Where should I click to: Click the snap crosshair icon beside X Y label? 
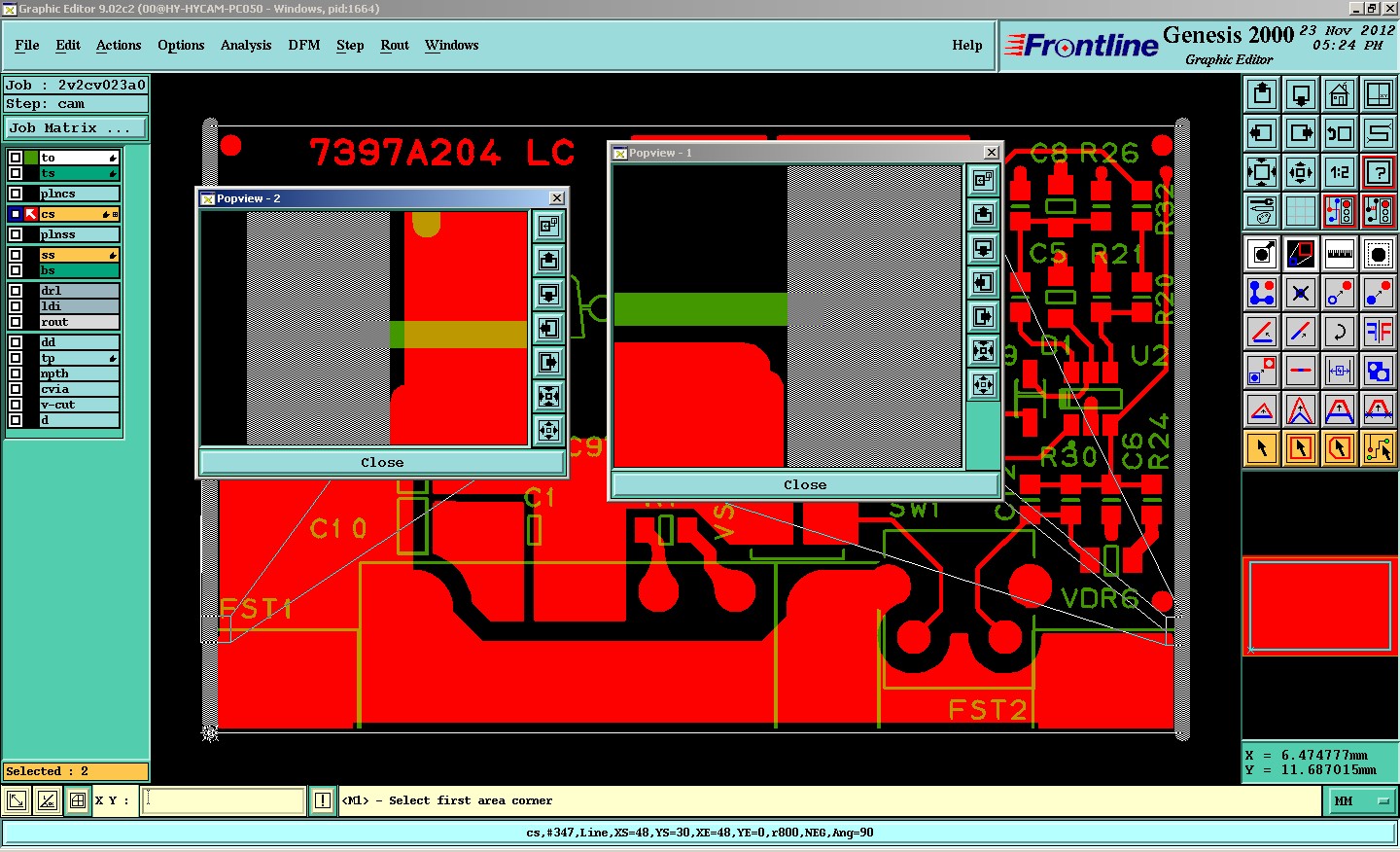click(x=79, y=801)
